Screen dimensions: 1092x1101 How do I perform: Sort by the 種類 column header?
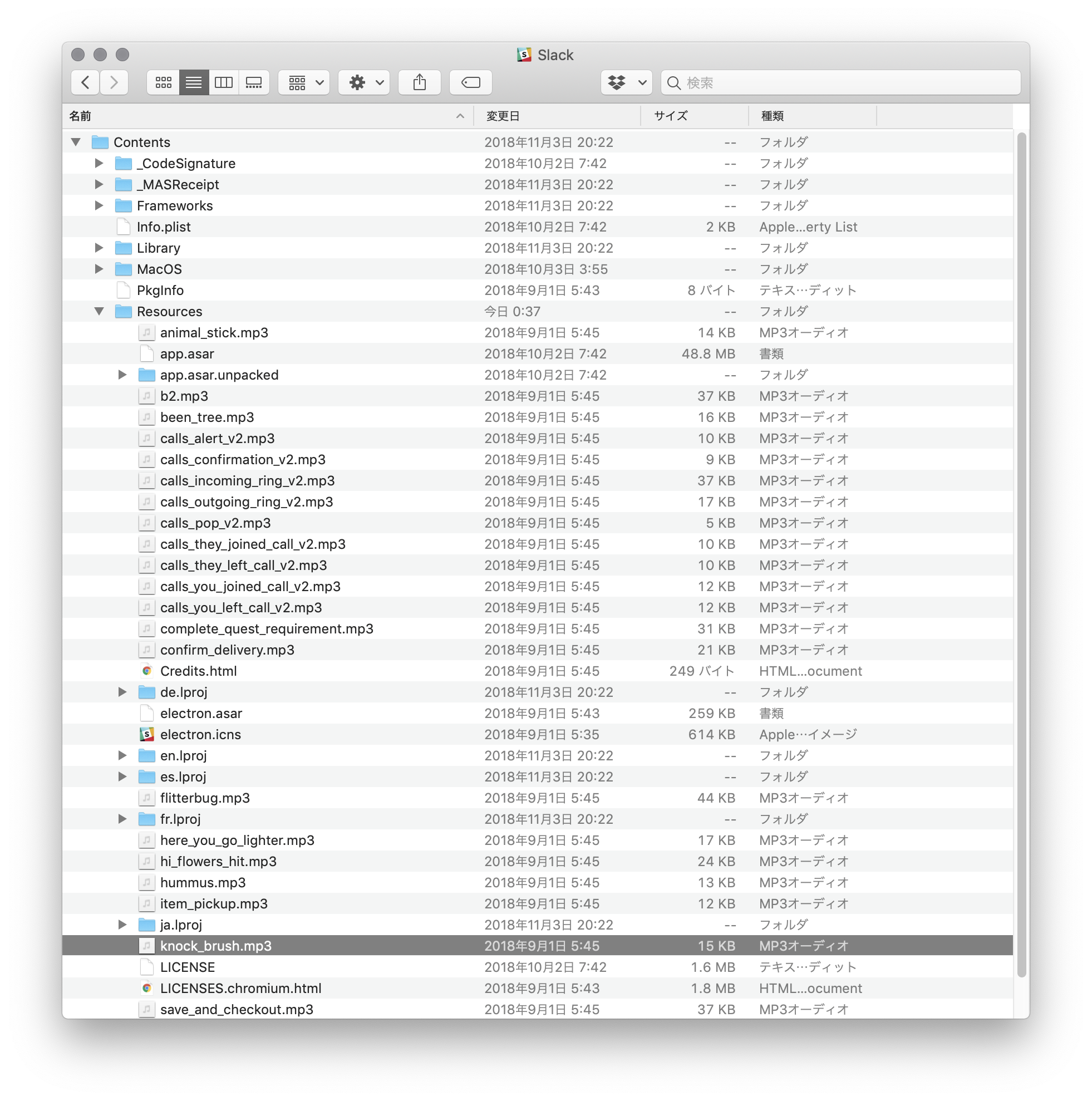[813, 116]
